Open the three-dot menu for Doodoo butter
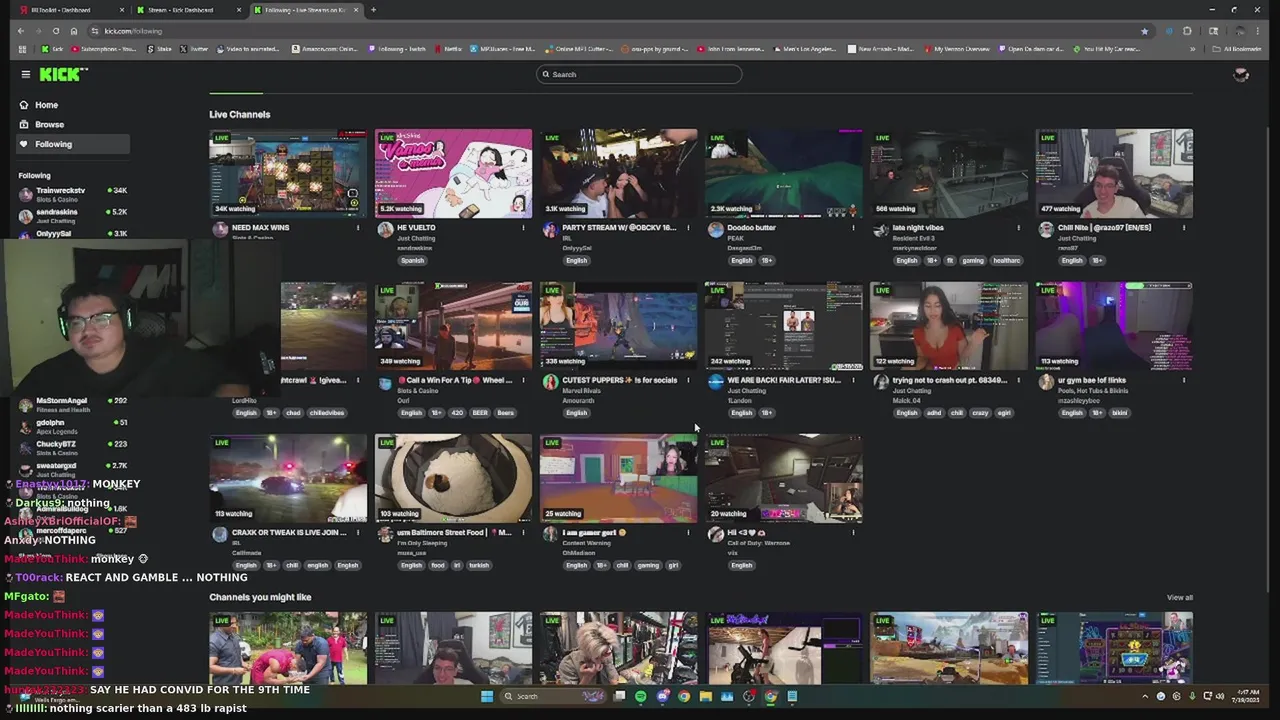 [853, 228]
